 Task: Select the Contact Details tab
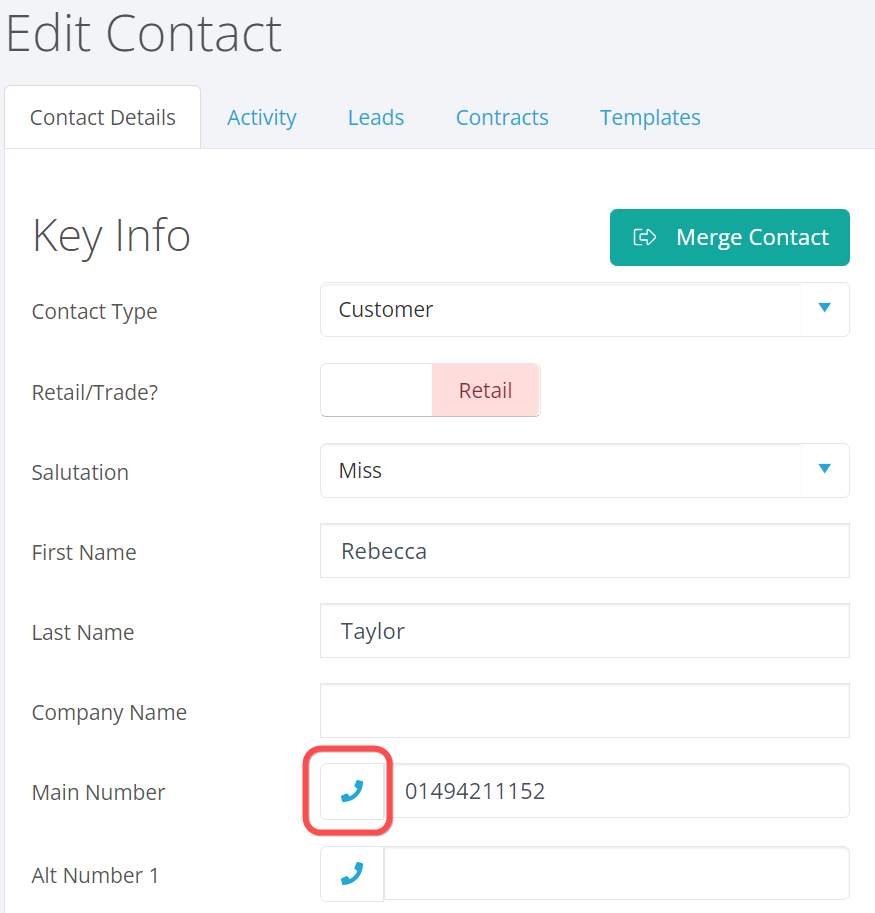click(x=103, y=118)
